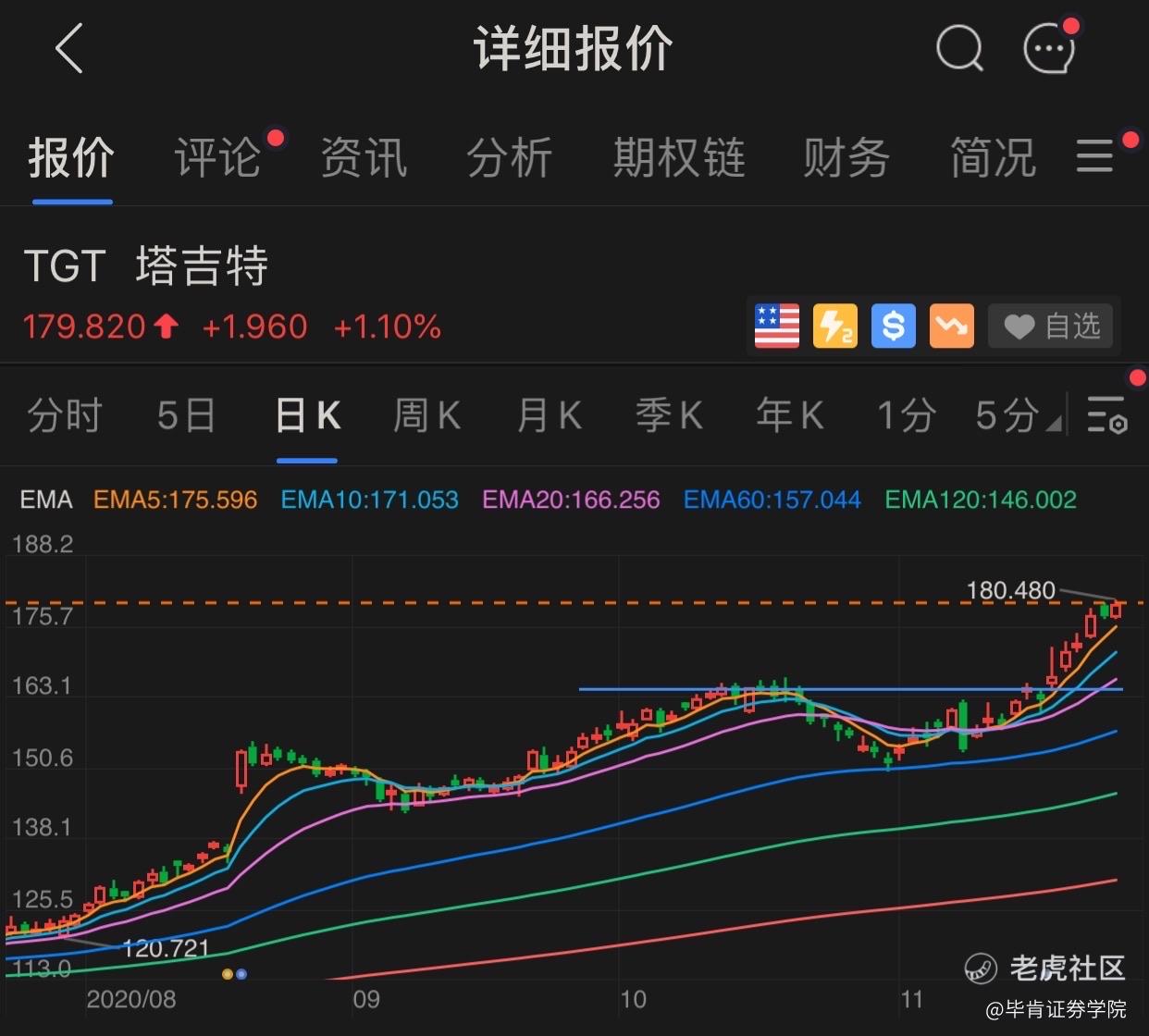Add TGT to 自选 watchlist
Image resolution: width=1149 pixels, height=1036 pixels.
(1051, 326)
